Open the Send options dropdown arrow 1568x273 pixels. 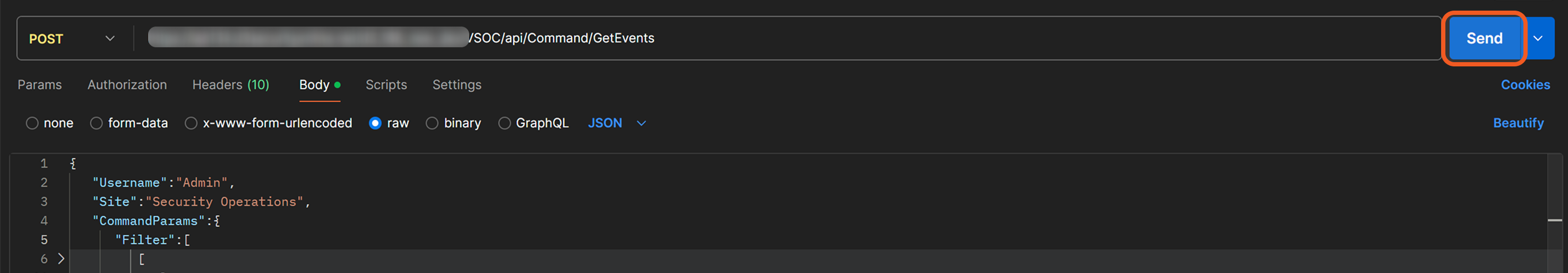point(1538,38)
